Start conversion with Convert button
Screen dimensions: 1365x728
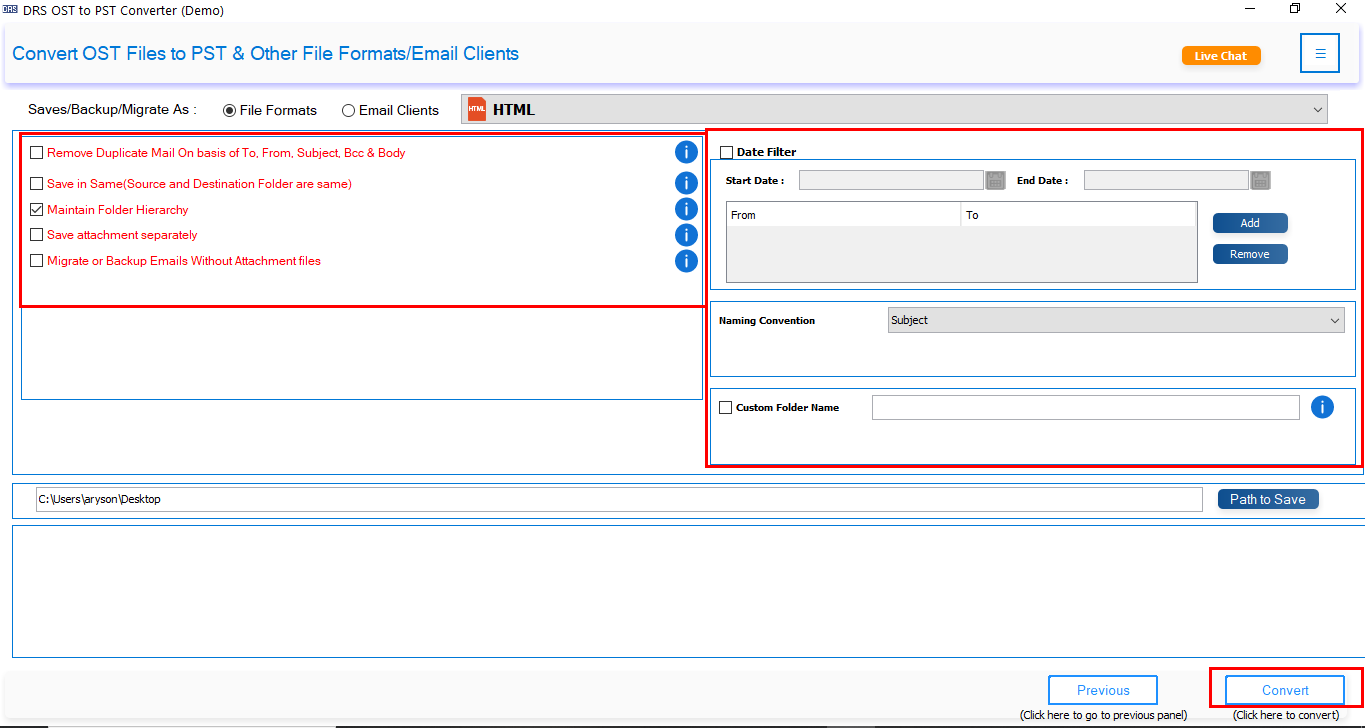click(1285, 690)
